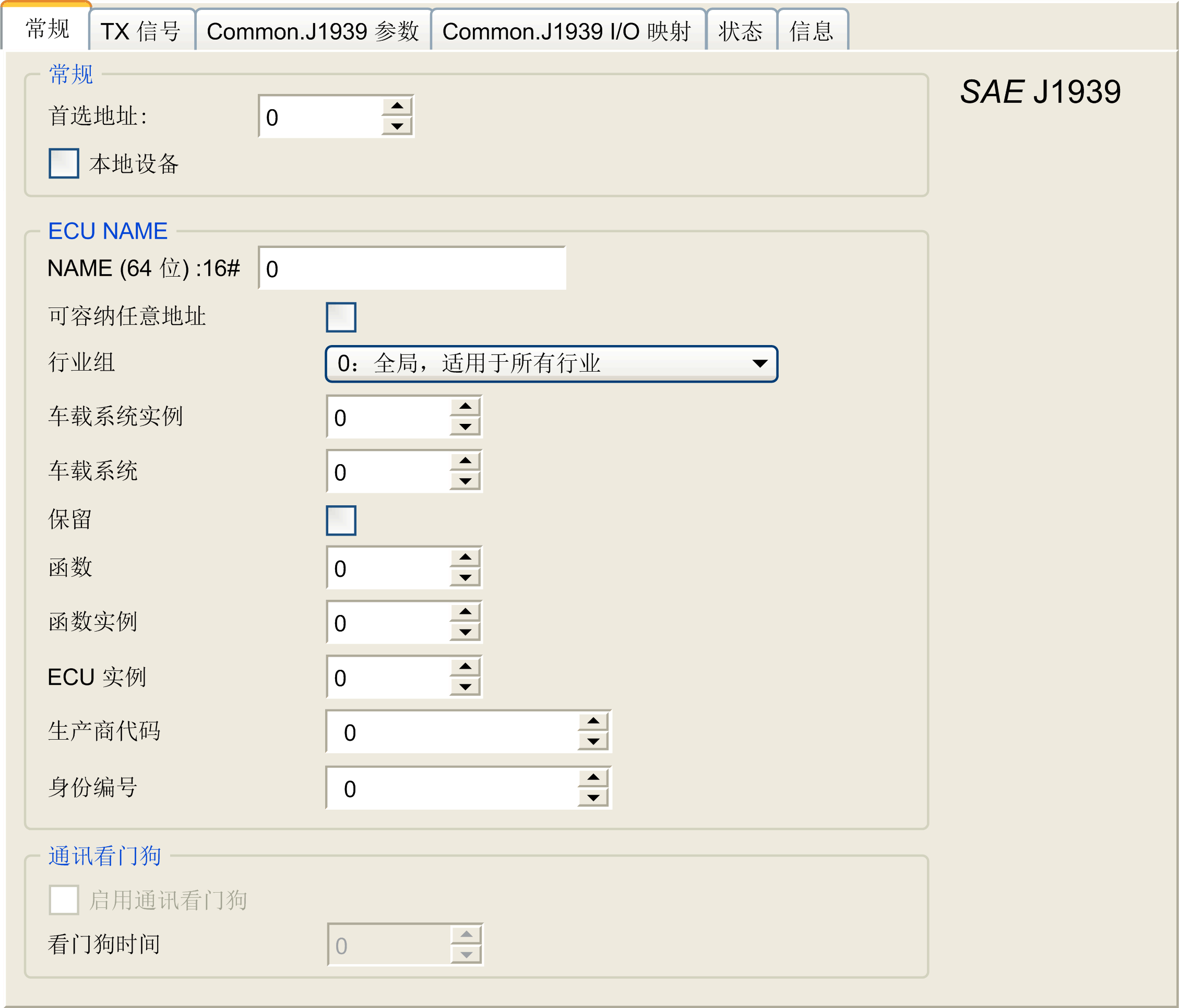Toggle the 可容纳任意地址 checkbox
This screenshot has width=1179, height=1008.
click(x=341, y=317)
